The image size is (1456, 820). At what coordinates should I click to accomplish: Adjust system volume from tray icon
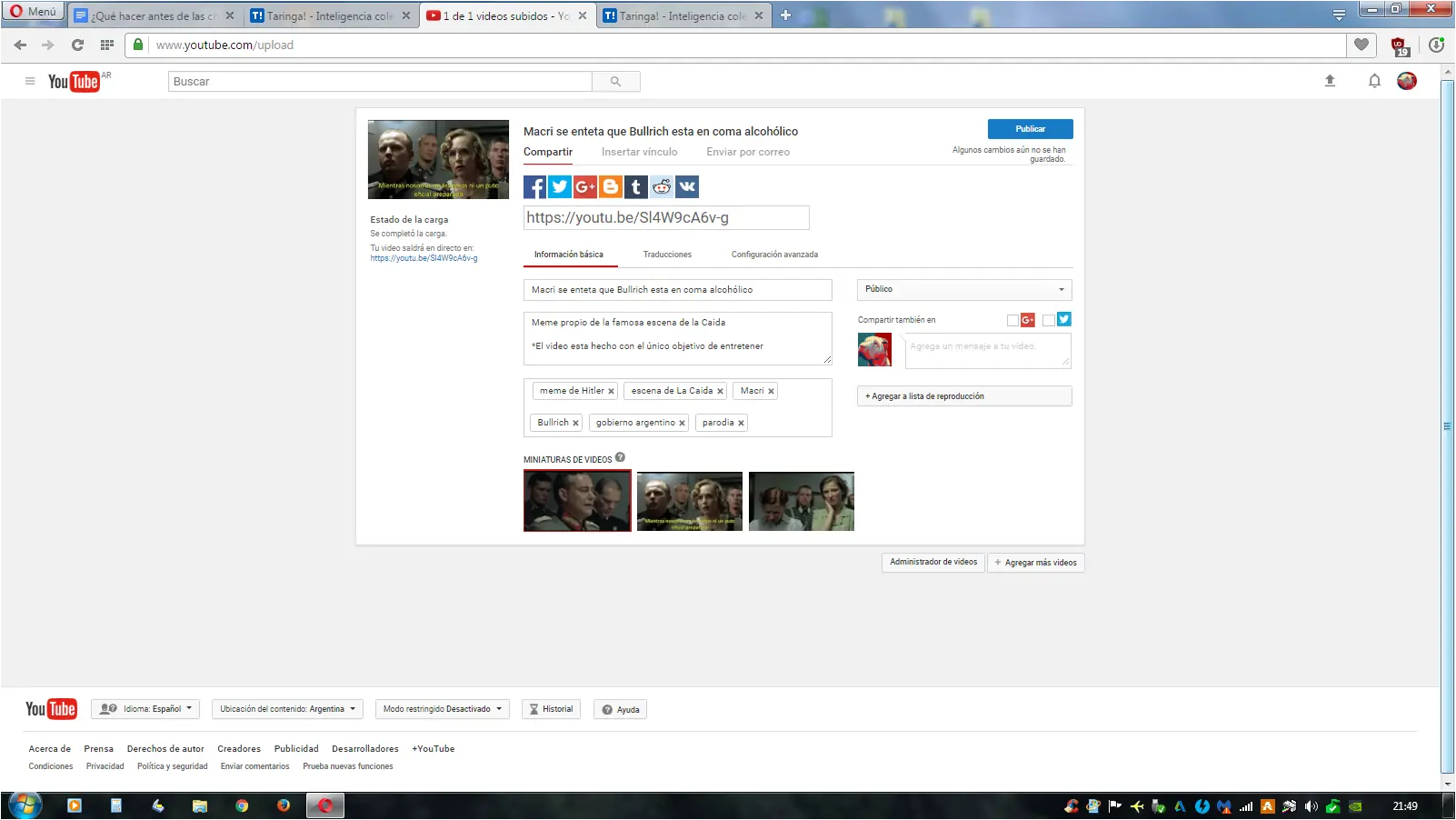click(1311, 806)
